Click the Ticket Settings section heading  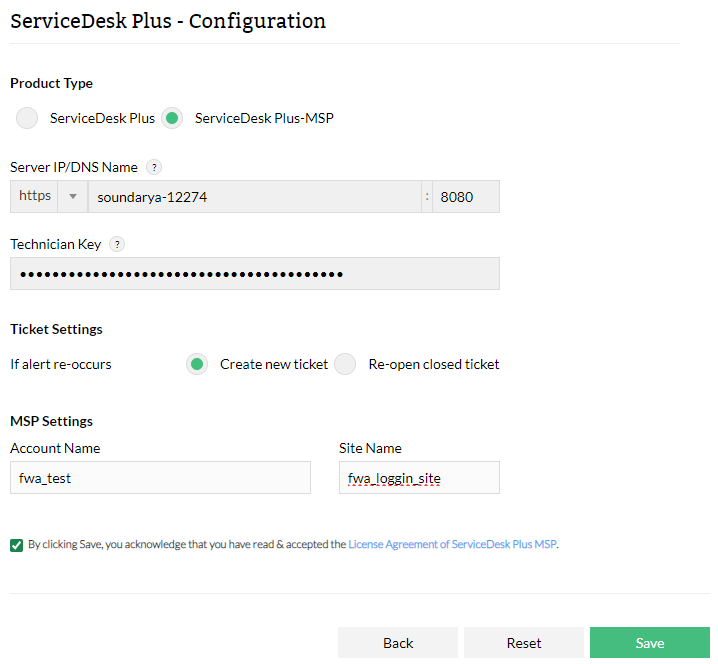(56, 329)
